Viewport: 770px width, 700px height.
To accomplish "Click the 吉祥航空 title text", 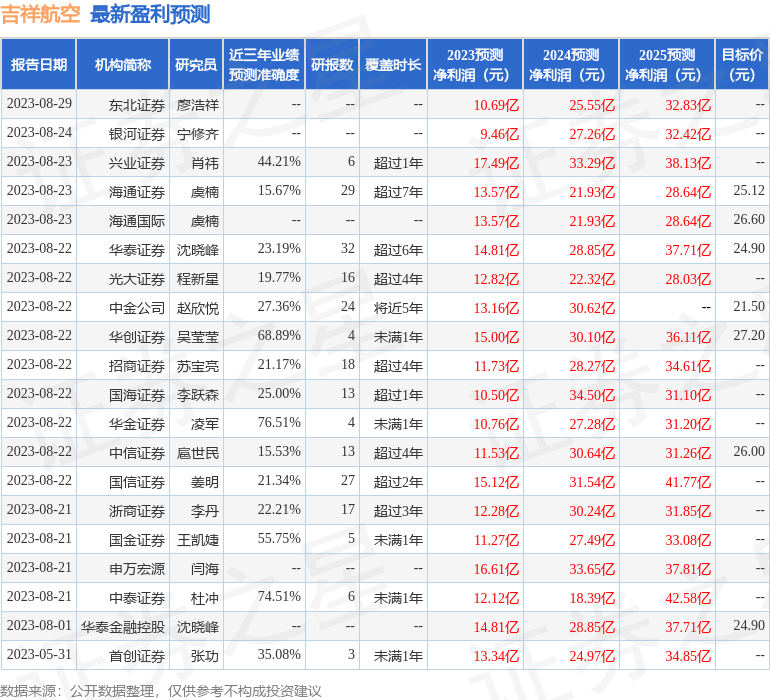I will (41, 14).
